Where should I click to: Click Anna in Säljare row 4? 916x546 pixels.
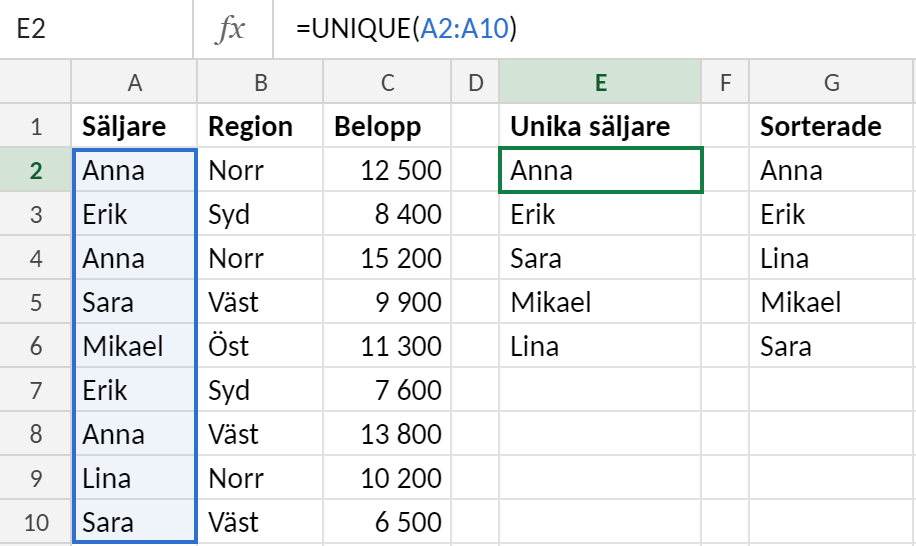[134, 258]
